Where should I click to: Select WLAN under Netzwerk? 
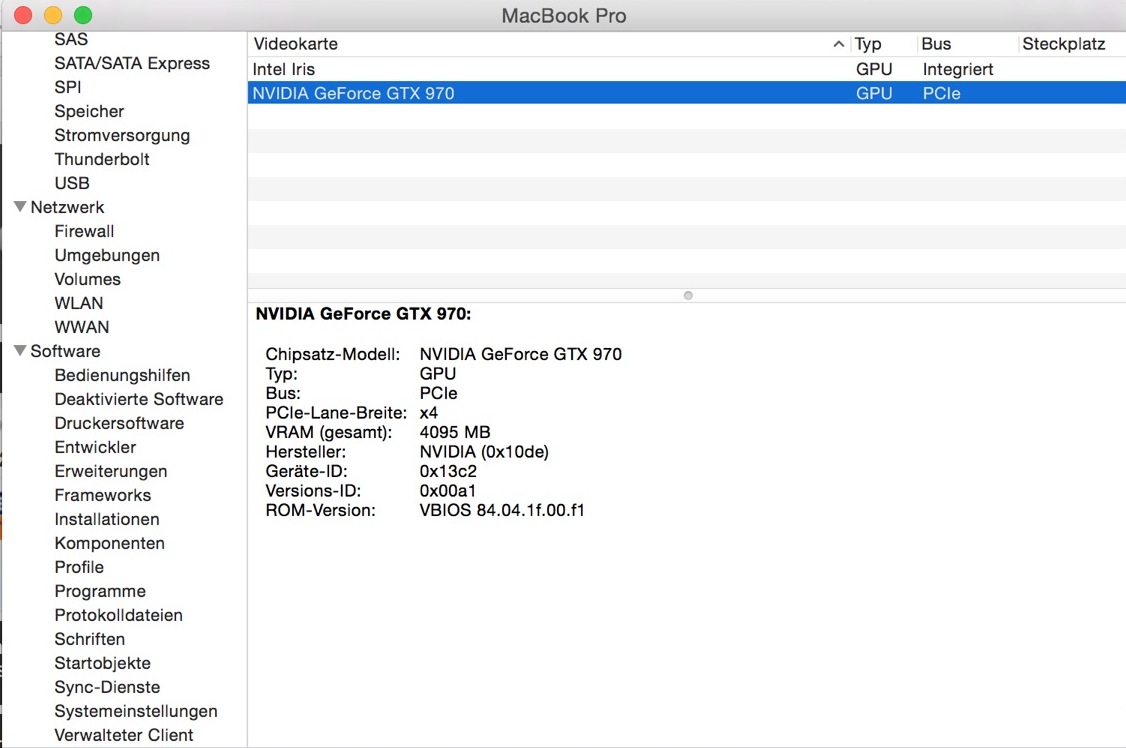click(x=79, y=303)
